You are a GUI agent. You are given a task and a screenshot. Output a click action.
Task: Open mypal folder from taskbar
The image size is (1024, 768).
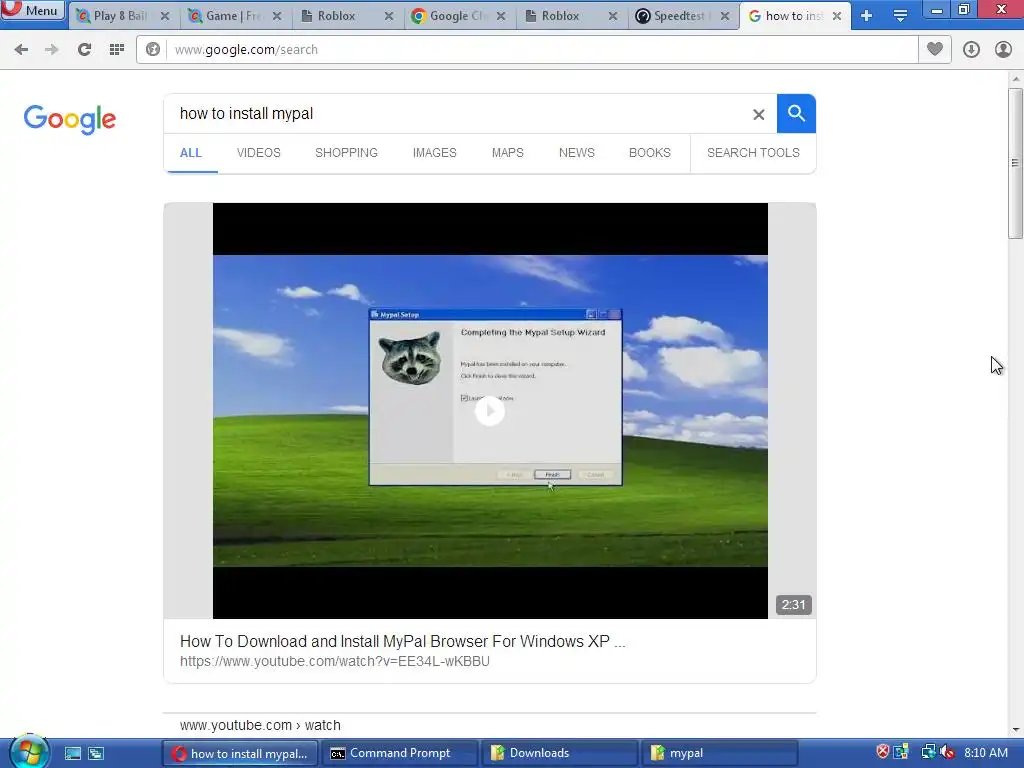pyautogui.click(x=719, y=754)
